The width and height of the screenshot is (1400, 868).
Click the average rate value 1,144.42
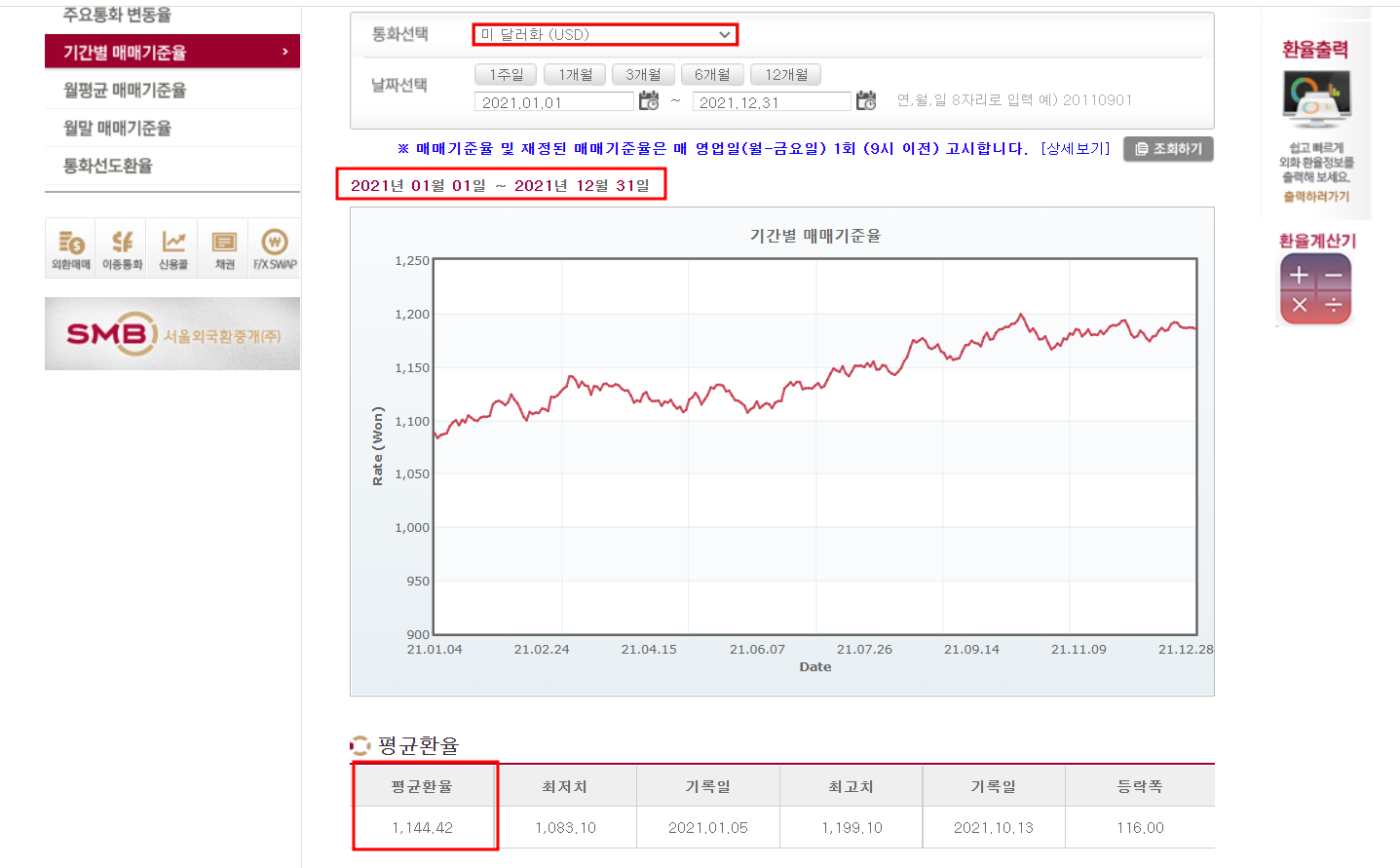coord(423,828)
